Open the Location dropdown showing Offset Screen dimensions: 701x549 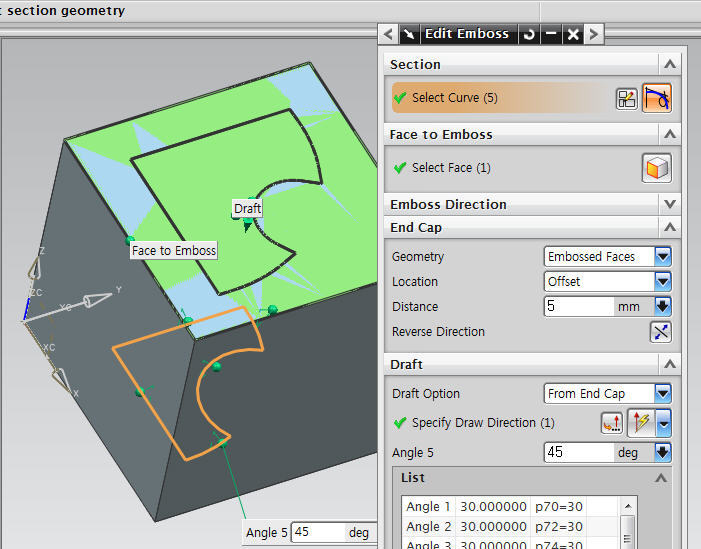(663, 282)
